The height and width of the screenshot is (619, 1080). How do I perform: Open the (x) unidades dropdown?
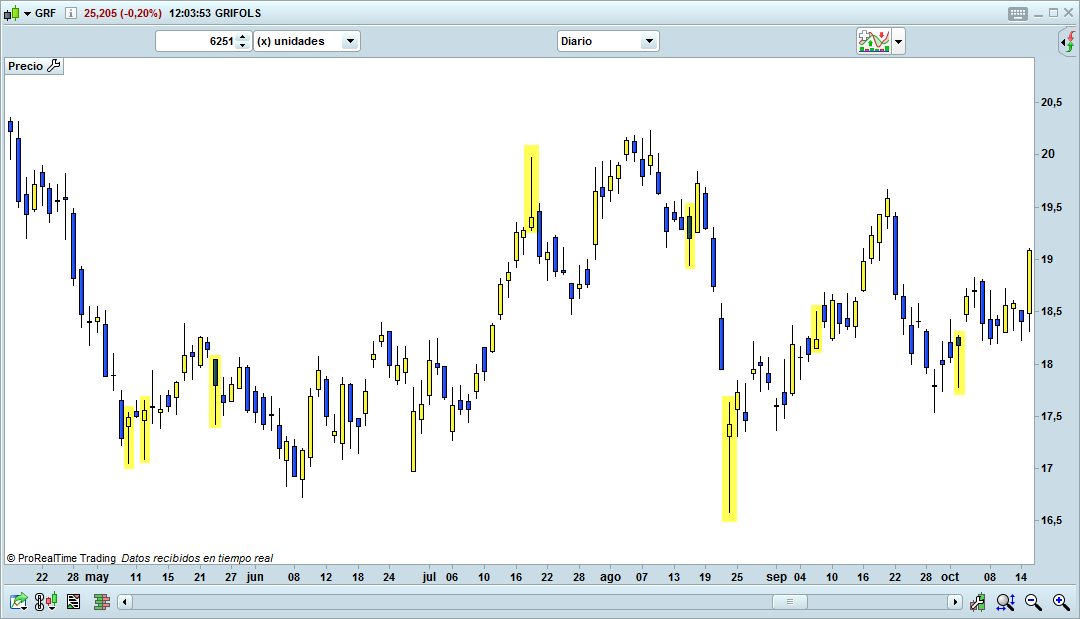[348, 41]
